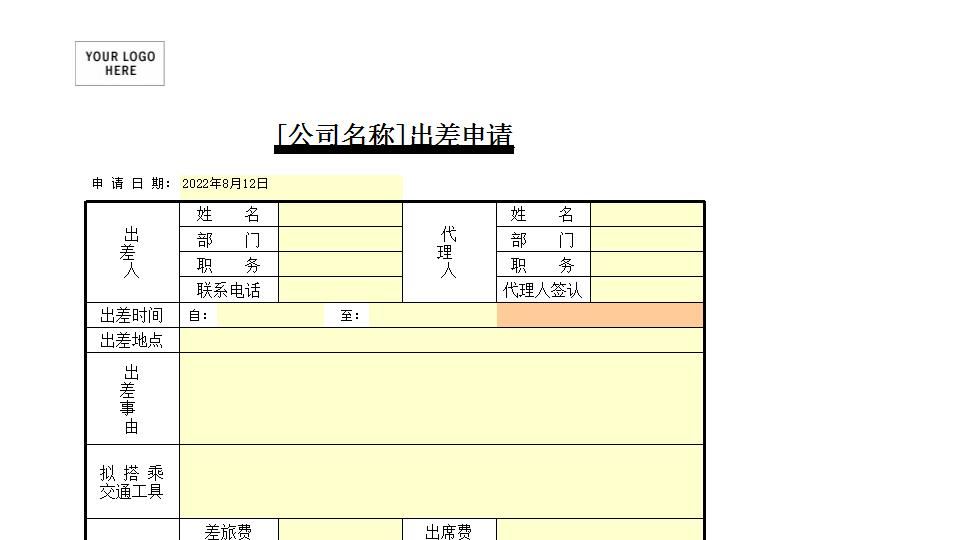The width and height of the screenshot is (960, 540).
Task: Click the start date cell after 自:
Action: tap(270, 315)
